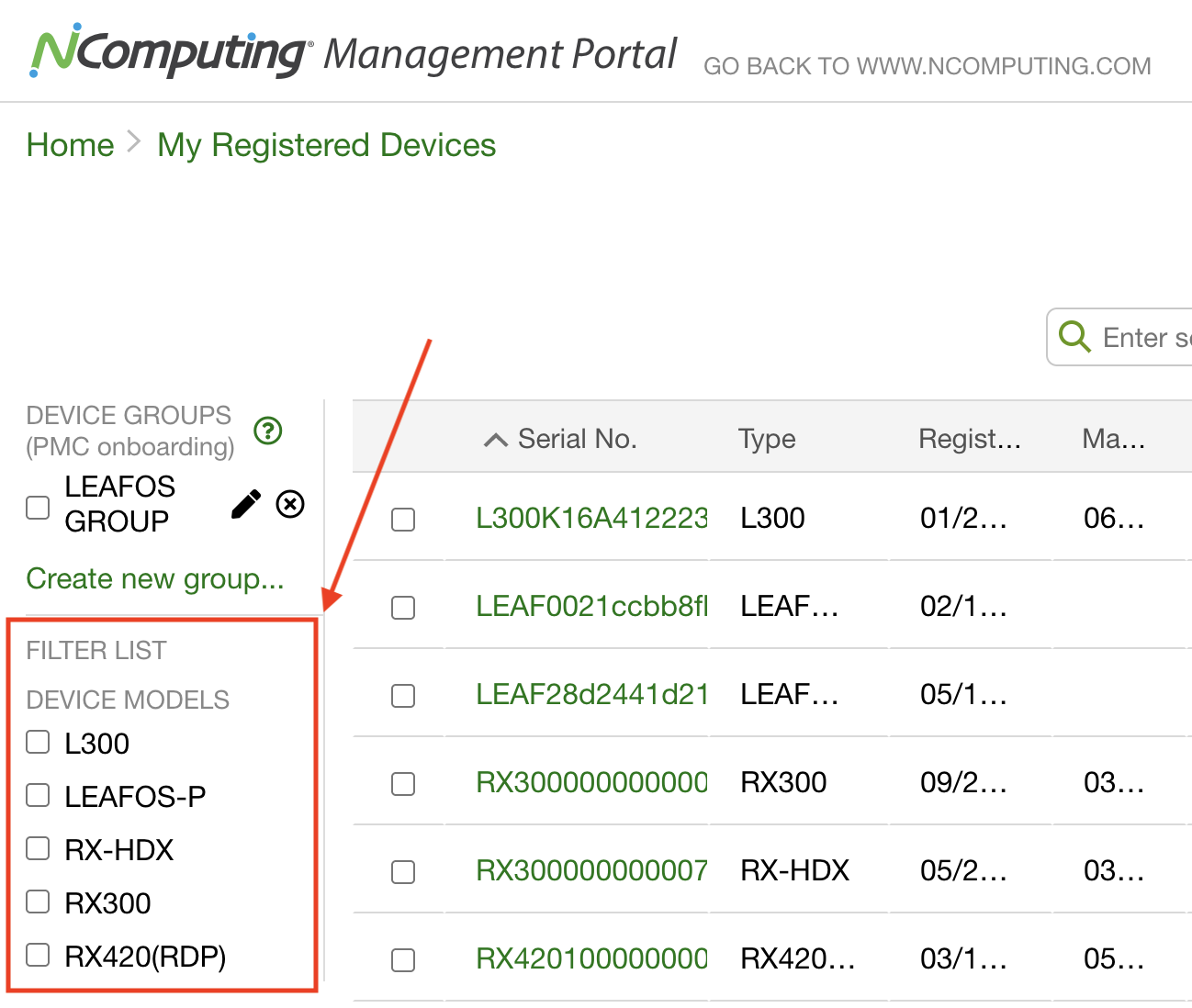Edit the LEAFOS GROUP with pencil icon
The width and height of the screenshot is (1192, 1008).
click(246, 504)
